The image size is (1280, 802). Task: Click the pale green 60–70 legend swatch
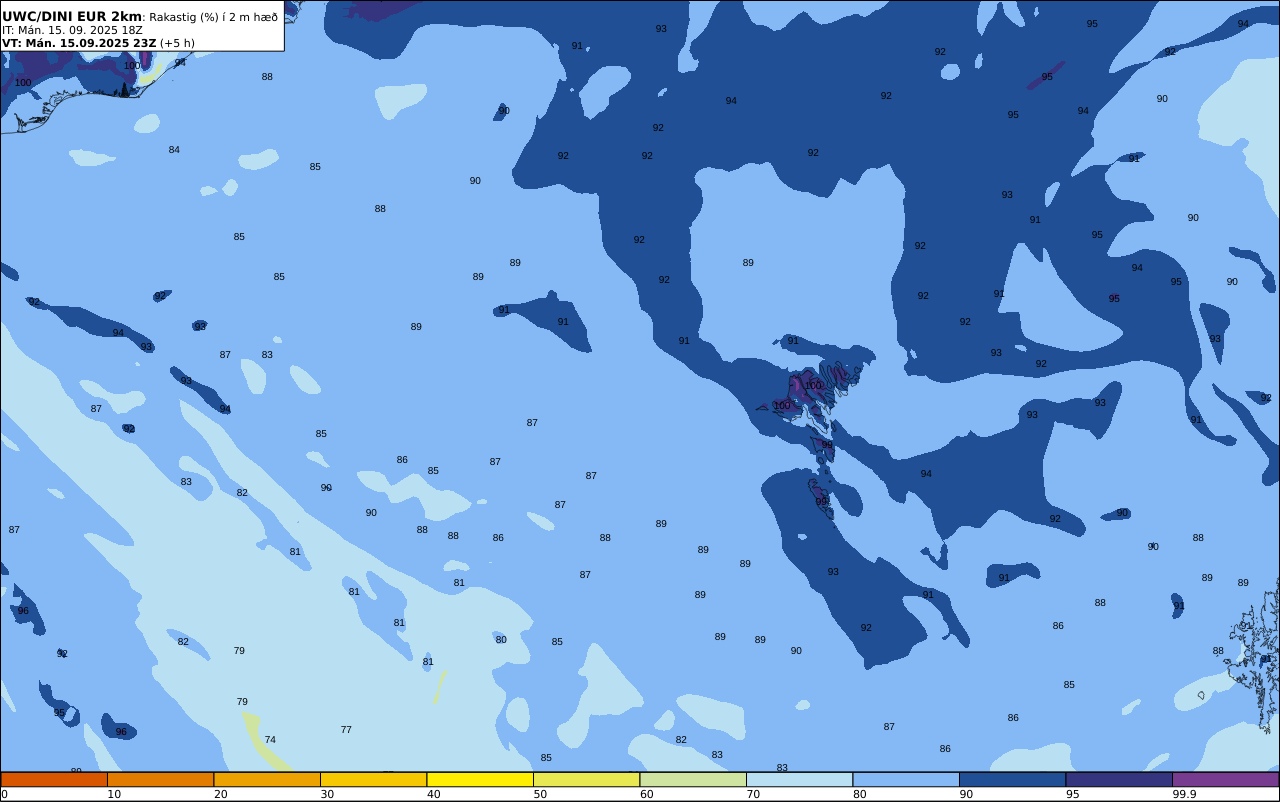(693, 779)
